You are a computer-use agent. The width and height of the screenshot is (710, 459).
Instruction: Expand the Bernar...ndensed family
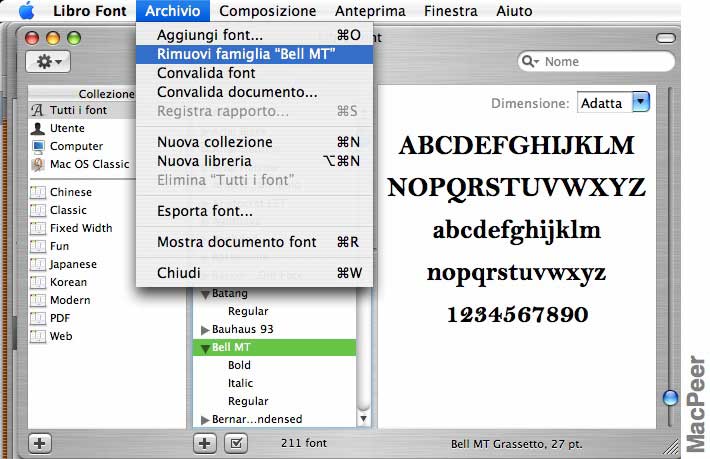[x=205, y=420]
